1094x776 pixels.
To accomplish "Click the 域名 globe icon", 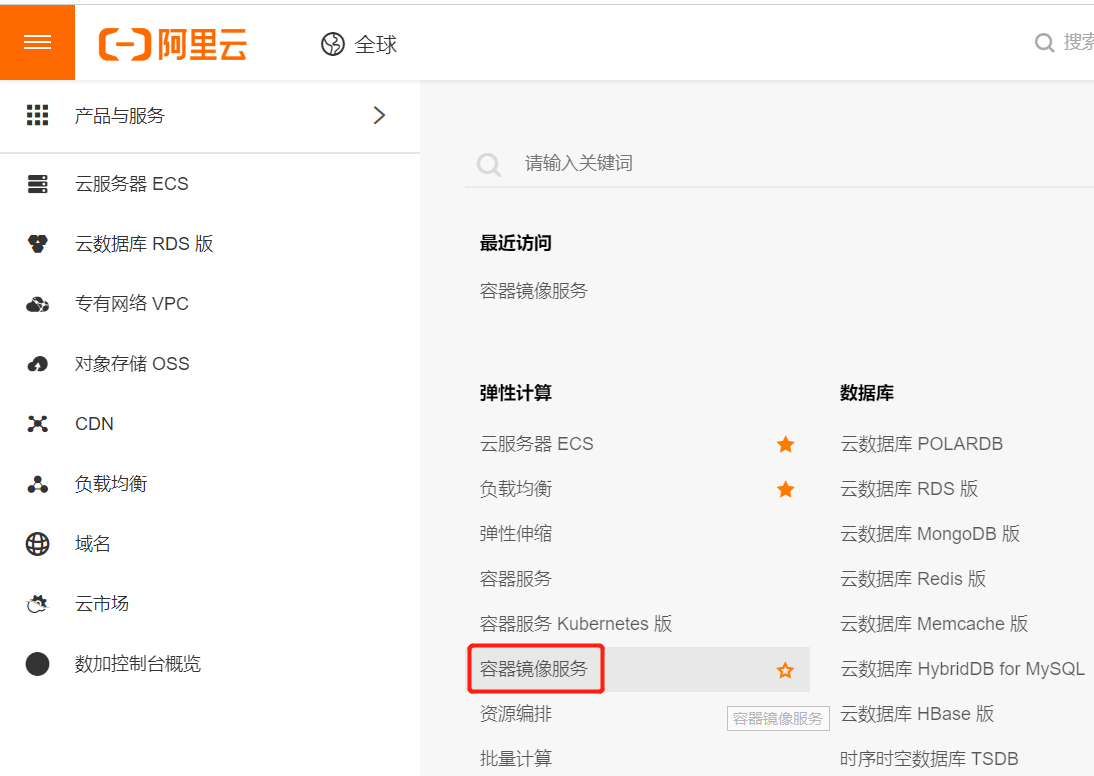I will point(38,544).
